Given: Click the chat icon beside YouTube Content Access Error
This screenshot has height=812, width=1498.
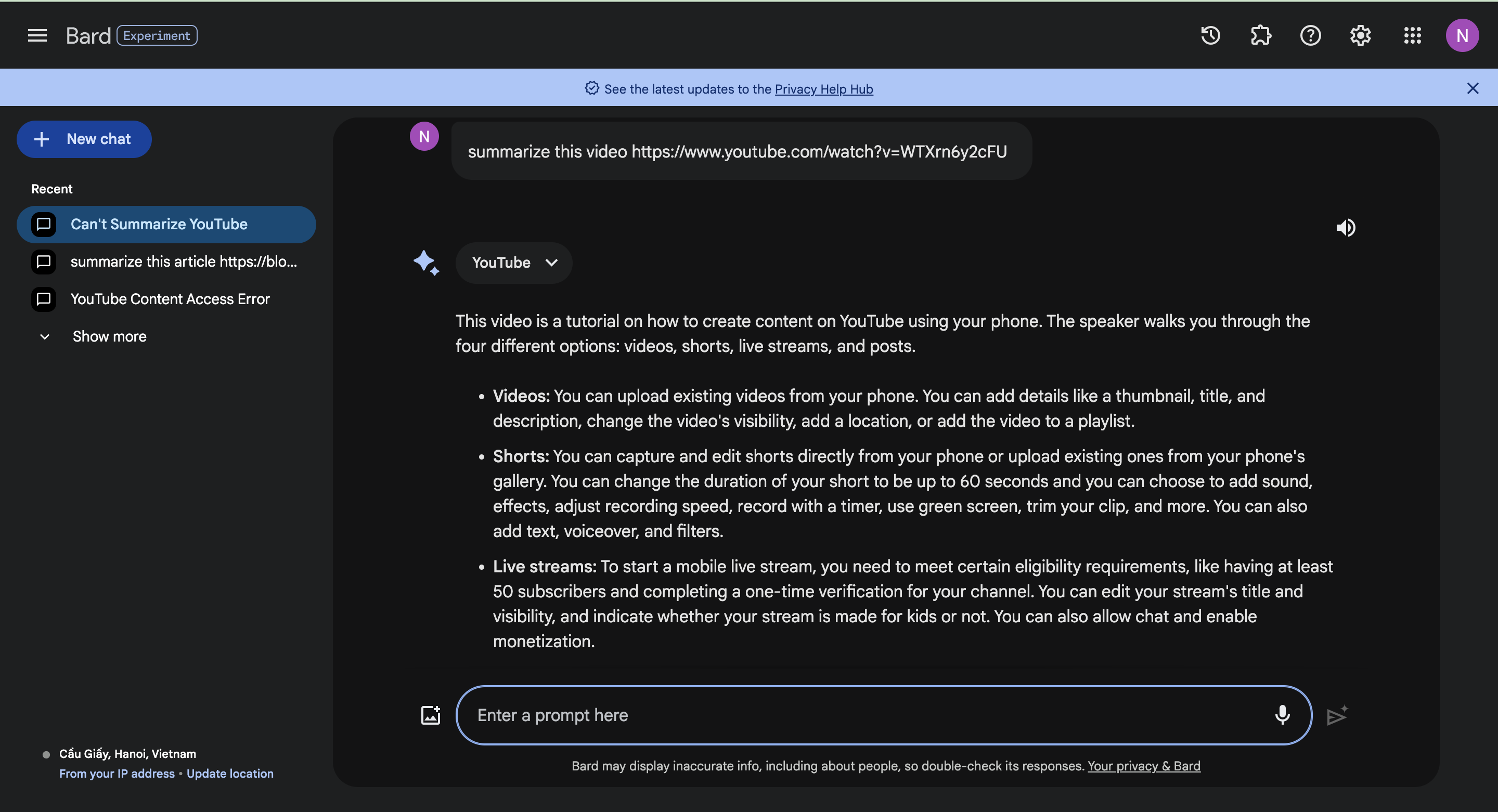Looking at the screenshot, I should tap(44, 299).
